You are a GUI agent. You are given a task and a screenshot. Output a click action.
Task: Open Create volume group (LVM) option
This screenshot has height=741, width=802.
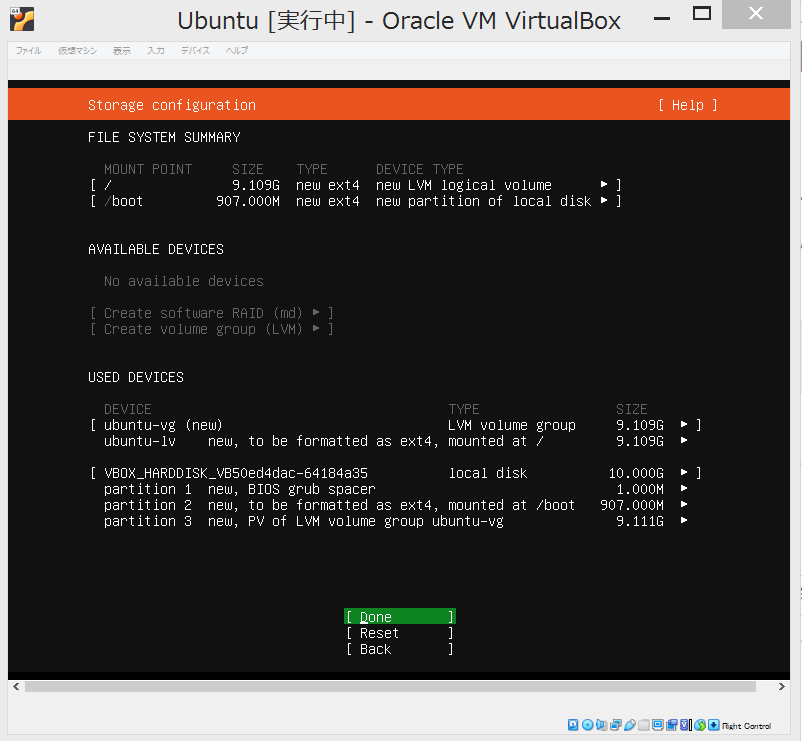pyautogui.click(x=212, y=329)
